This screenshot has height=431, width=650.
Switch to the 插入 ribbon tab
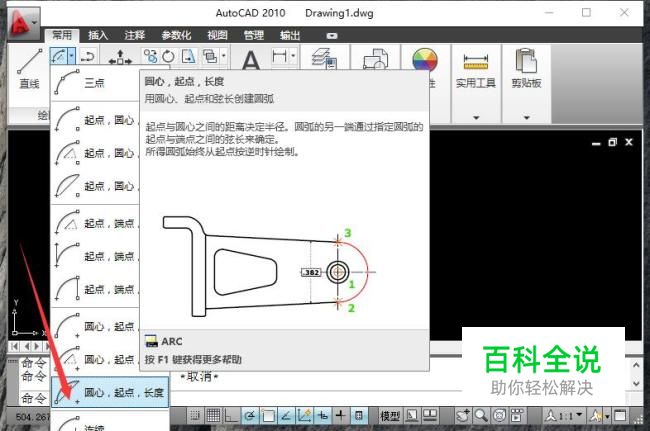tap(98, 35)
